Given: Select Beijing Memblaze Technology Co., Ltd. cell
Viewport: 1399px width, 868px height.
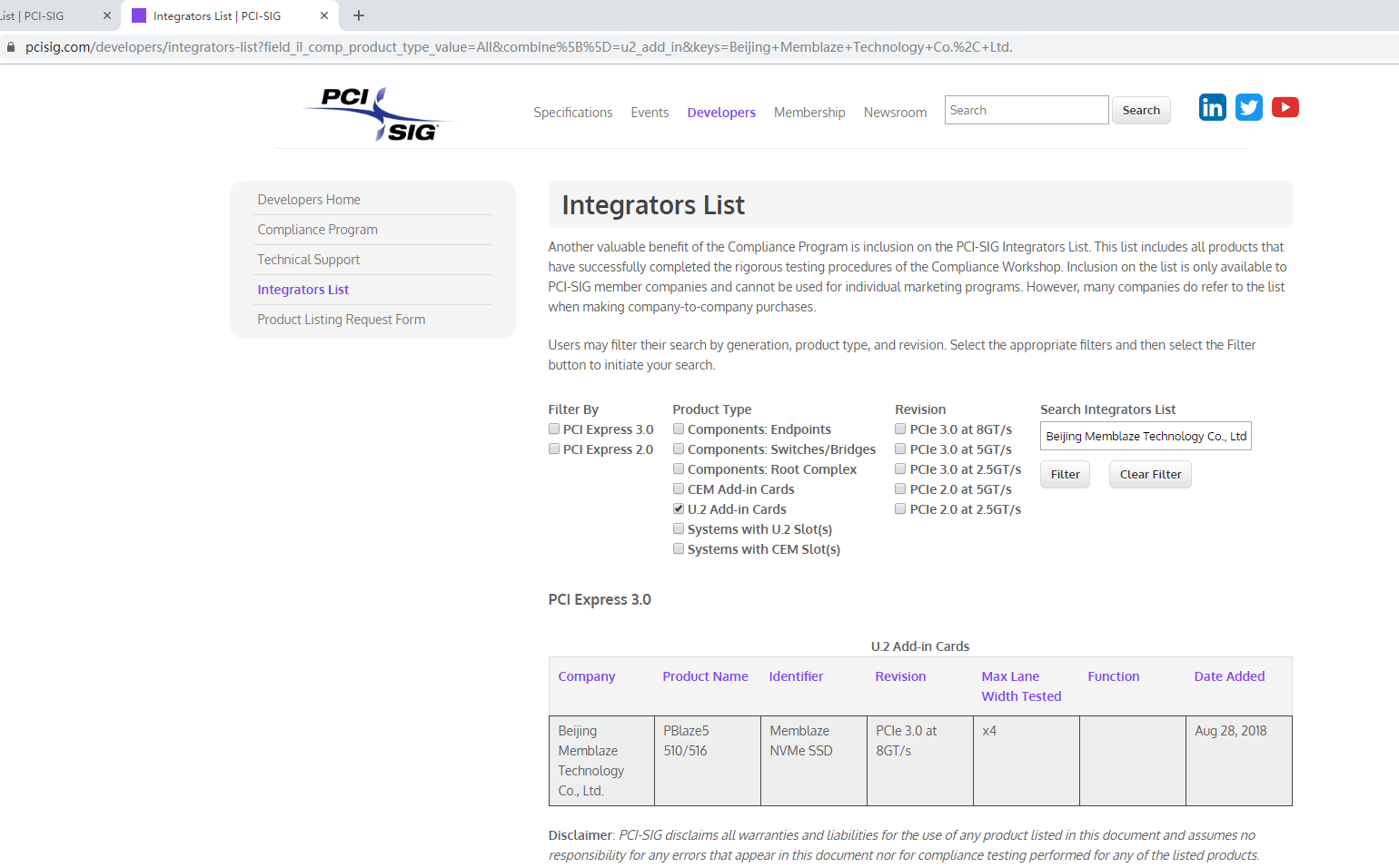Looking at the screenshot, I should coord(601,761).
